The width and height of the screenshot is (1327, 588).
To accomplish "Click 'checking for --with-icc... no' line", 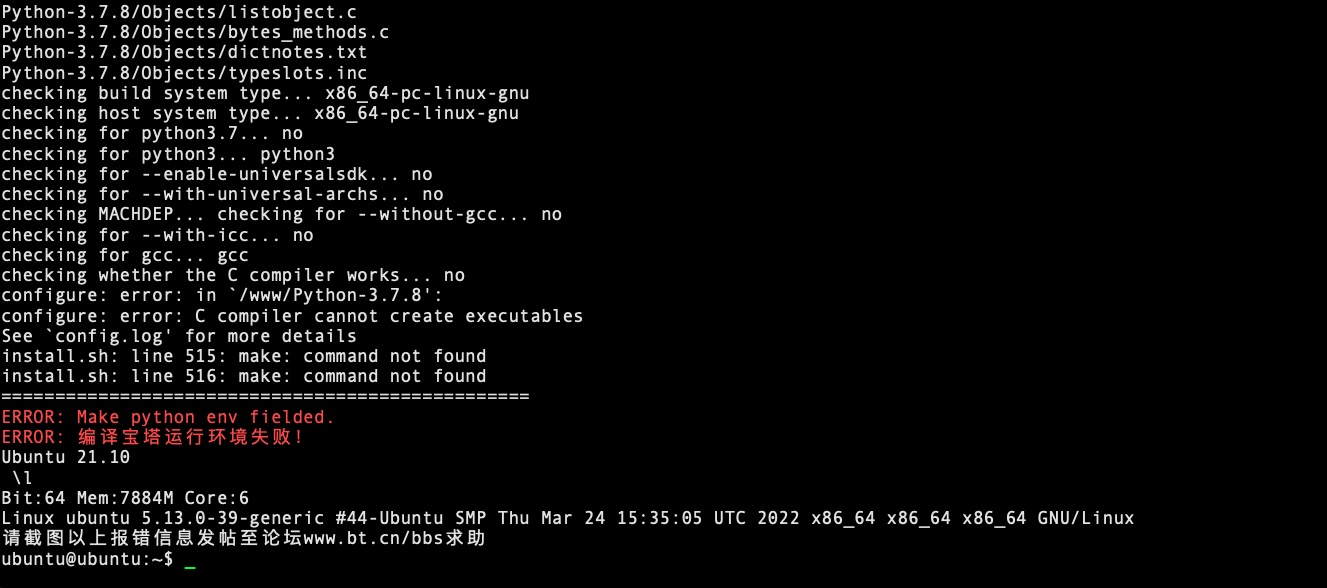I will click(157, 235).
